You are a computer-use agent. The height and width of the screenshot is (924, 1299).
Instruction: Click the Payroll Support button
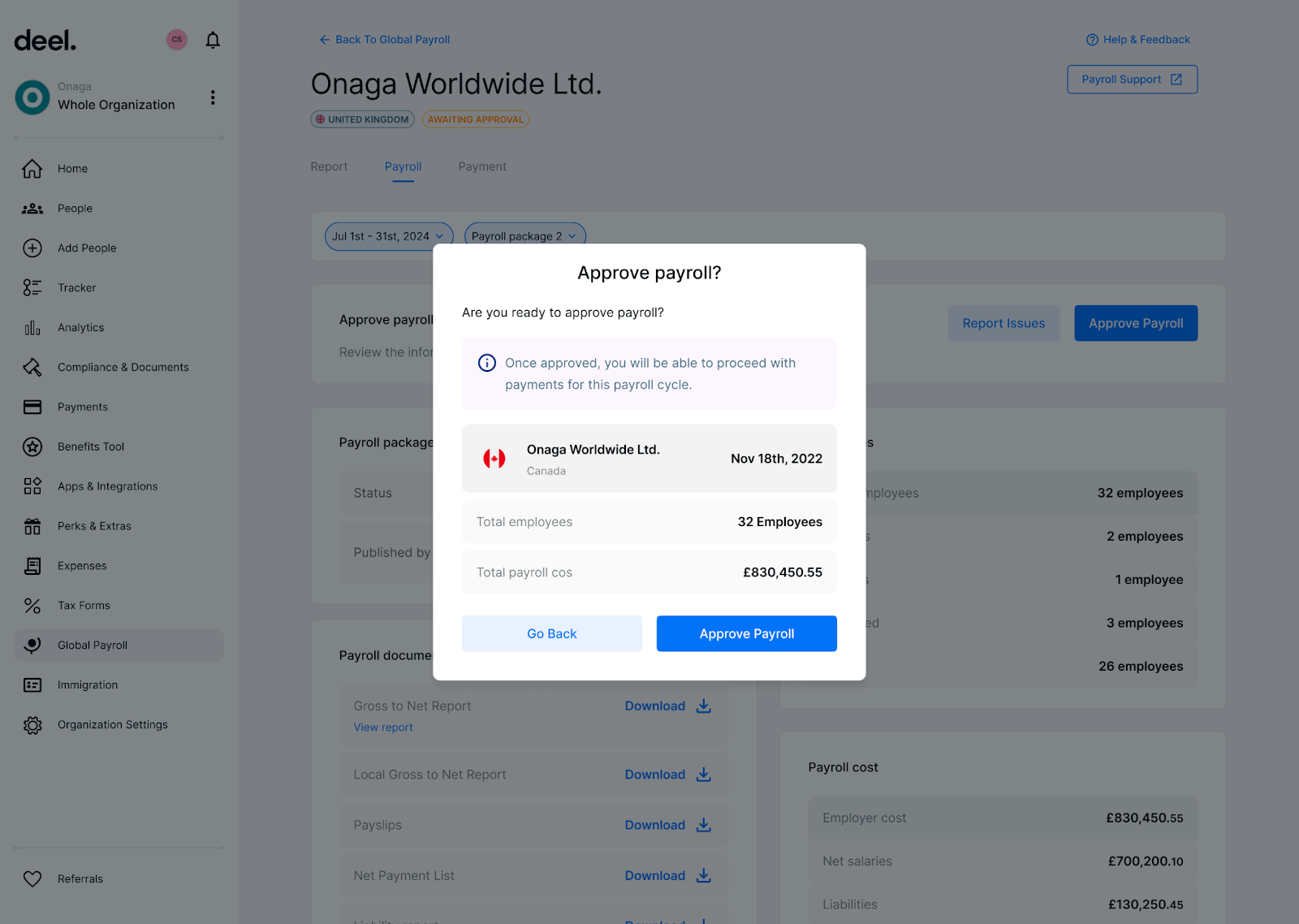point(1132,80)
